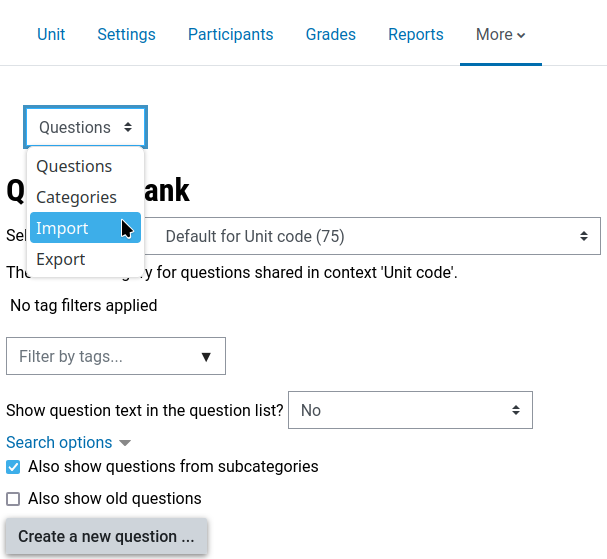The height and width of the screenshot is (559, 607).
Task: Choose Import in the dropdown list
Action: (x=62, y=228)
